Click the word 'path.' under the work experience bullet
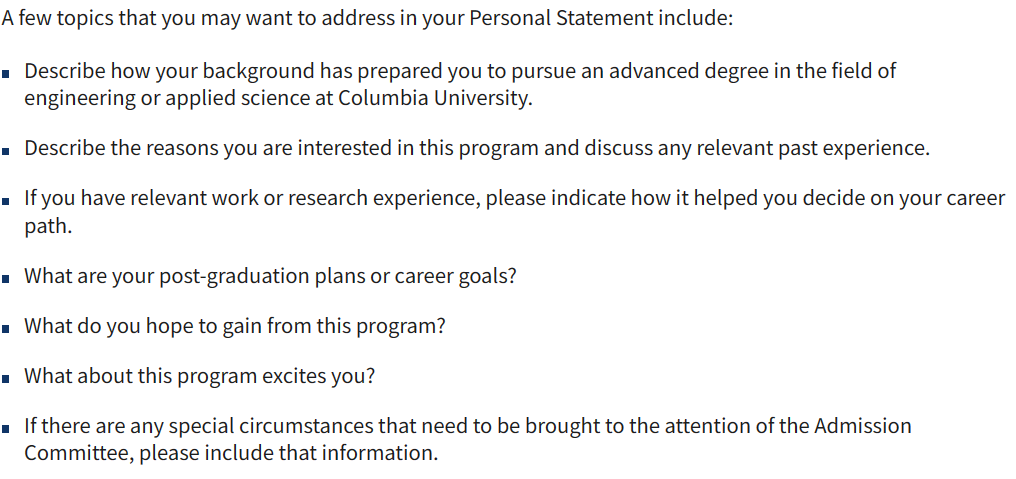 (x=48, y=227)
